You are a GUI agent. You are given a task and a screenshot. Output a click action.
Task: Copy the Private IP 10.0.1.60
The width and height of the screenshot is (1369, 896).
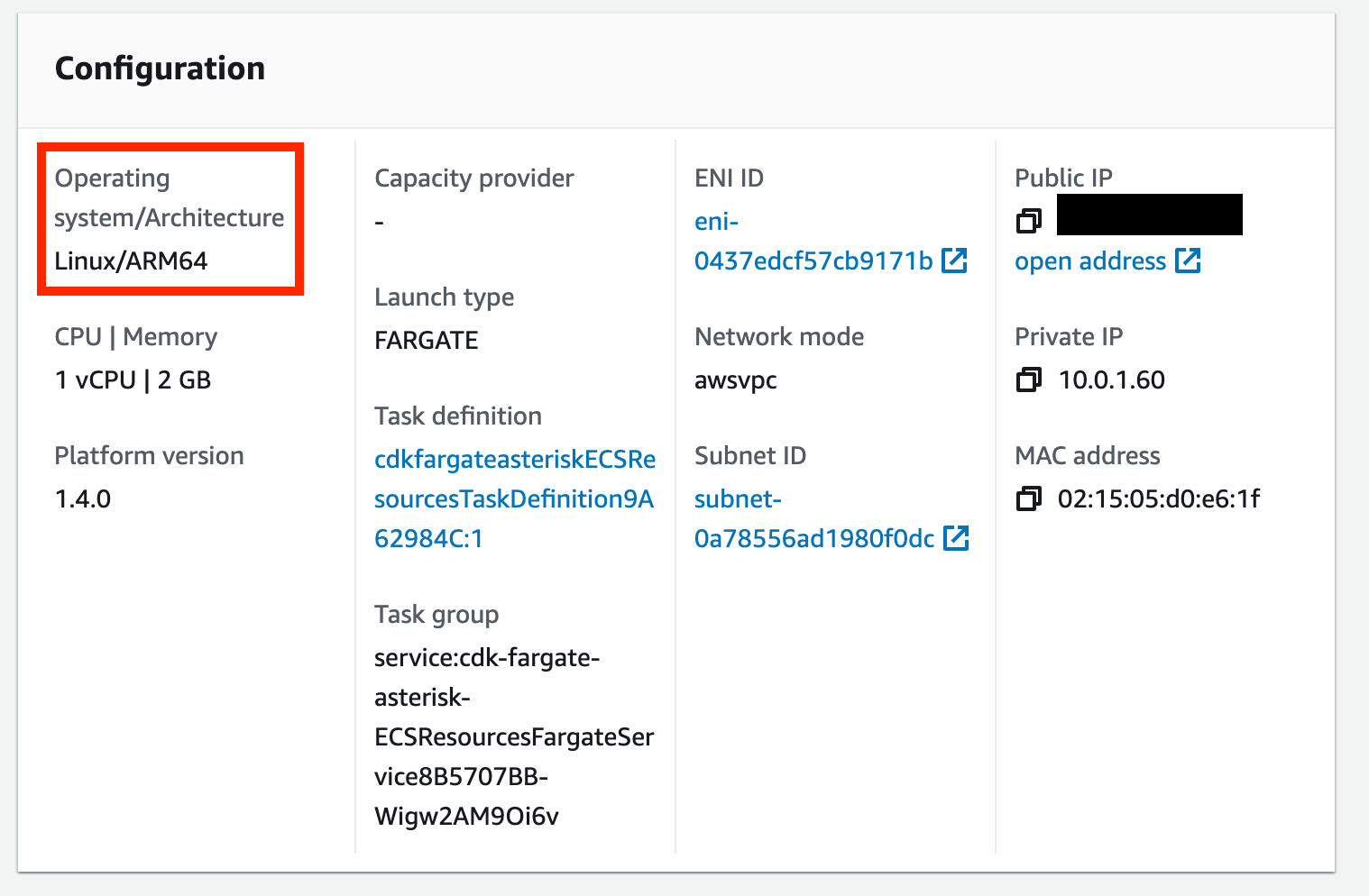[x=1029, y=379]
